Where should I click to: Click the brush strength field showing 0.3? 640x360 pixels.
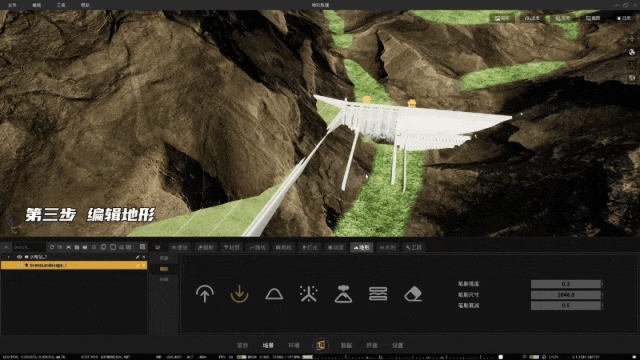[x=566, y=284]
